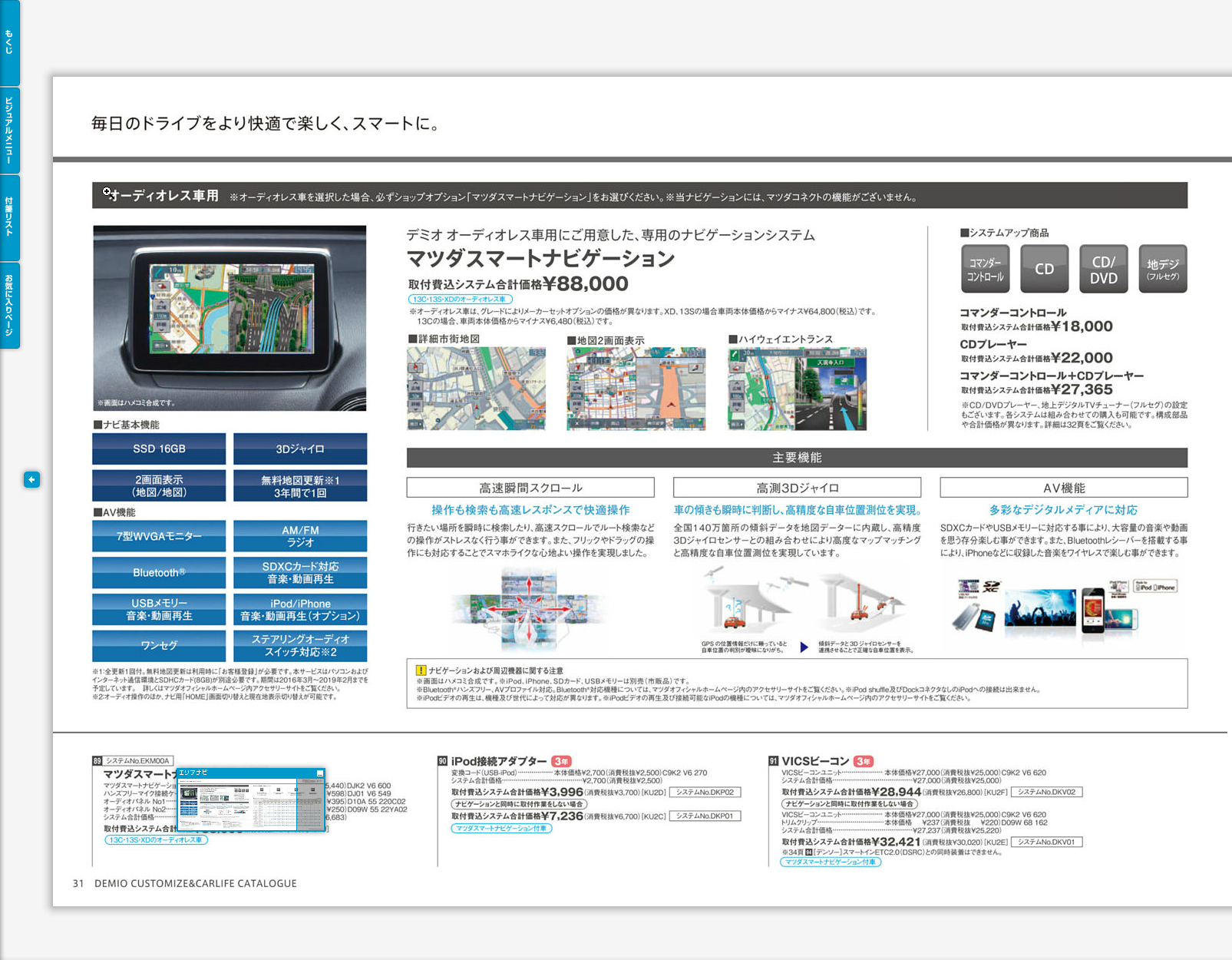Click the ¥32,421 VICS beacon price
The width and height of the screenshot is (1232, 960).
pyautogui.click(x=896, y=842)
